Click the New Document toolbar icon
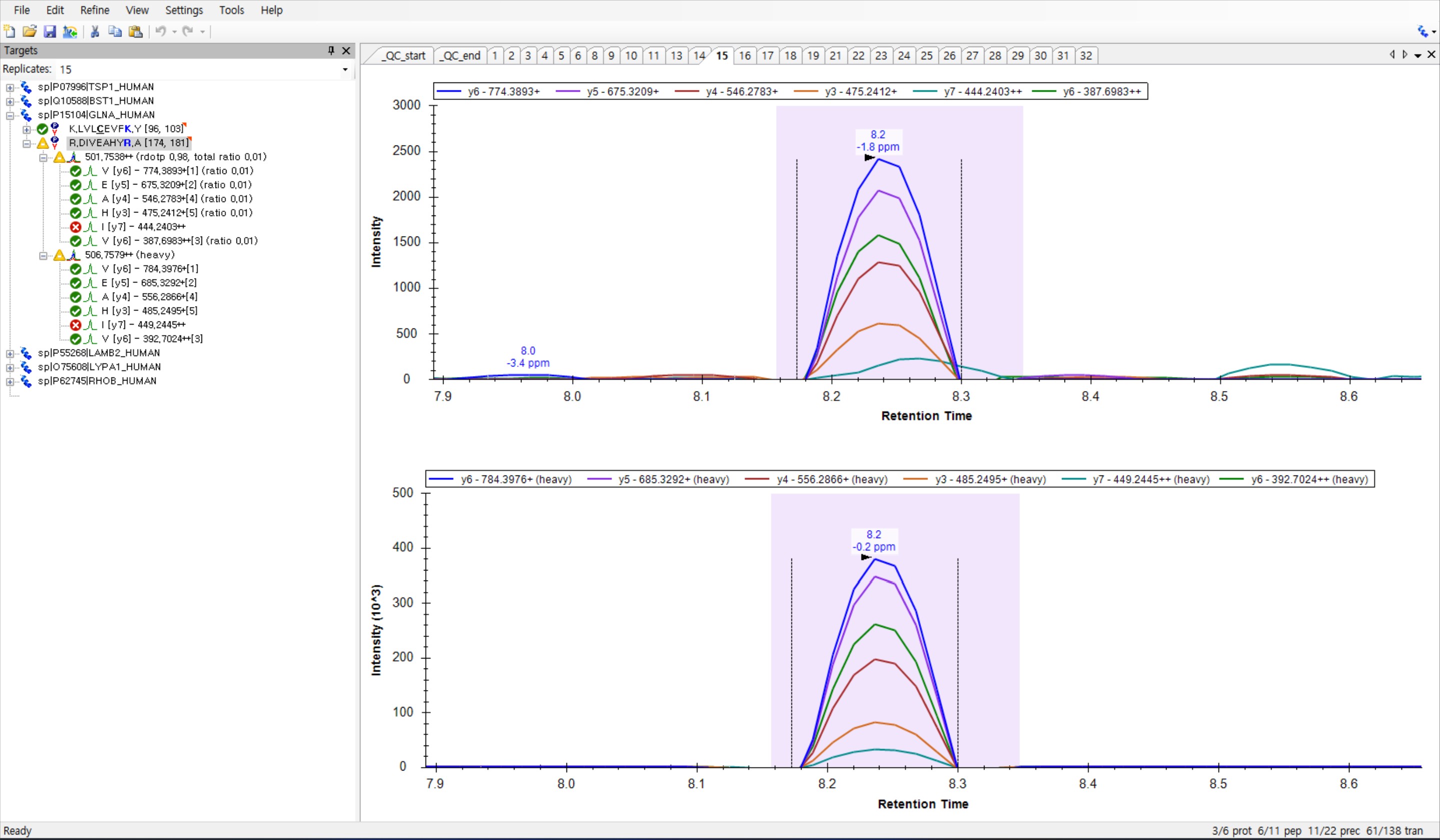 coord(9,31)
